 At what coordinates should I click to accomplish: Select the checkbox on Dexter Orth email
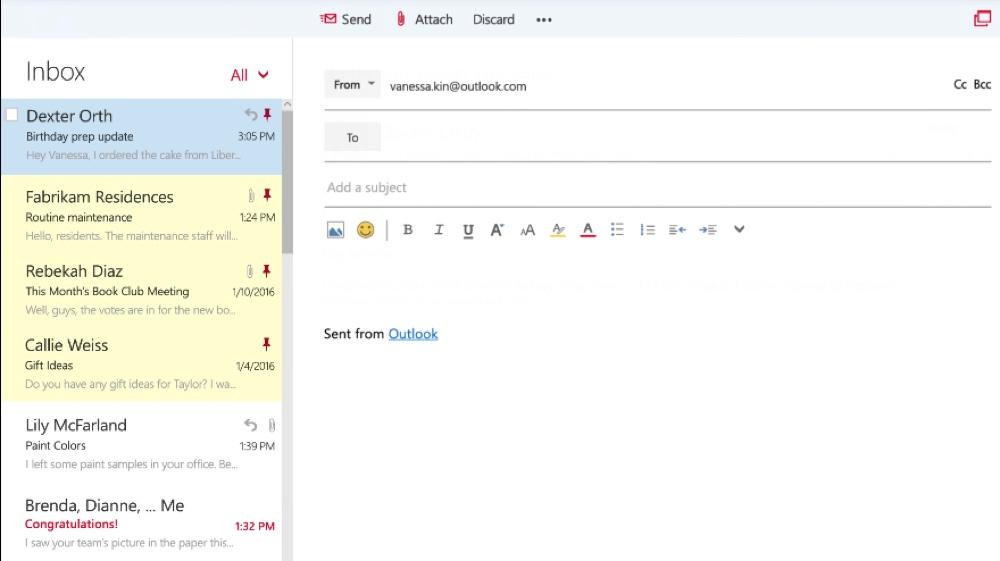click(x=11, y=115)
